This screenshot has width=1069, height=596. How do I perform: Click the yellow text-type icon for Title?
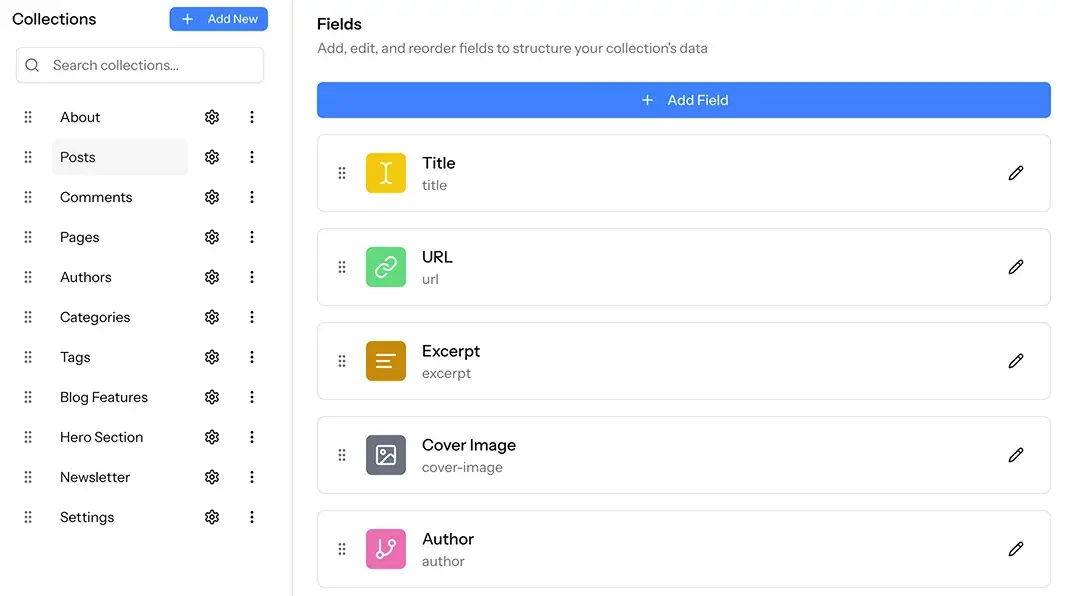tap(386, 173)
